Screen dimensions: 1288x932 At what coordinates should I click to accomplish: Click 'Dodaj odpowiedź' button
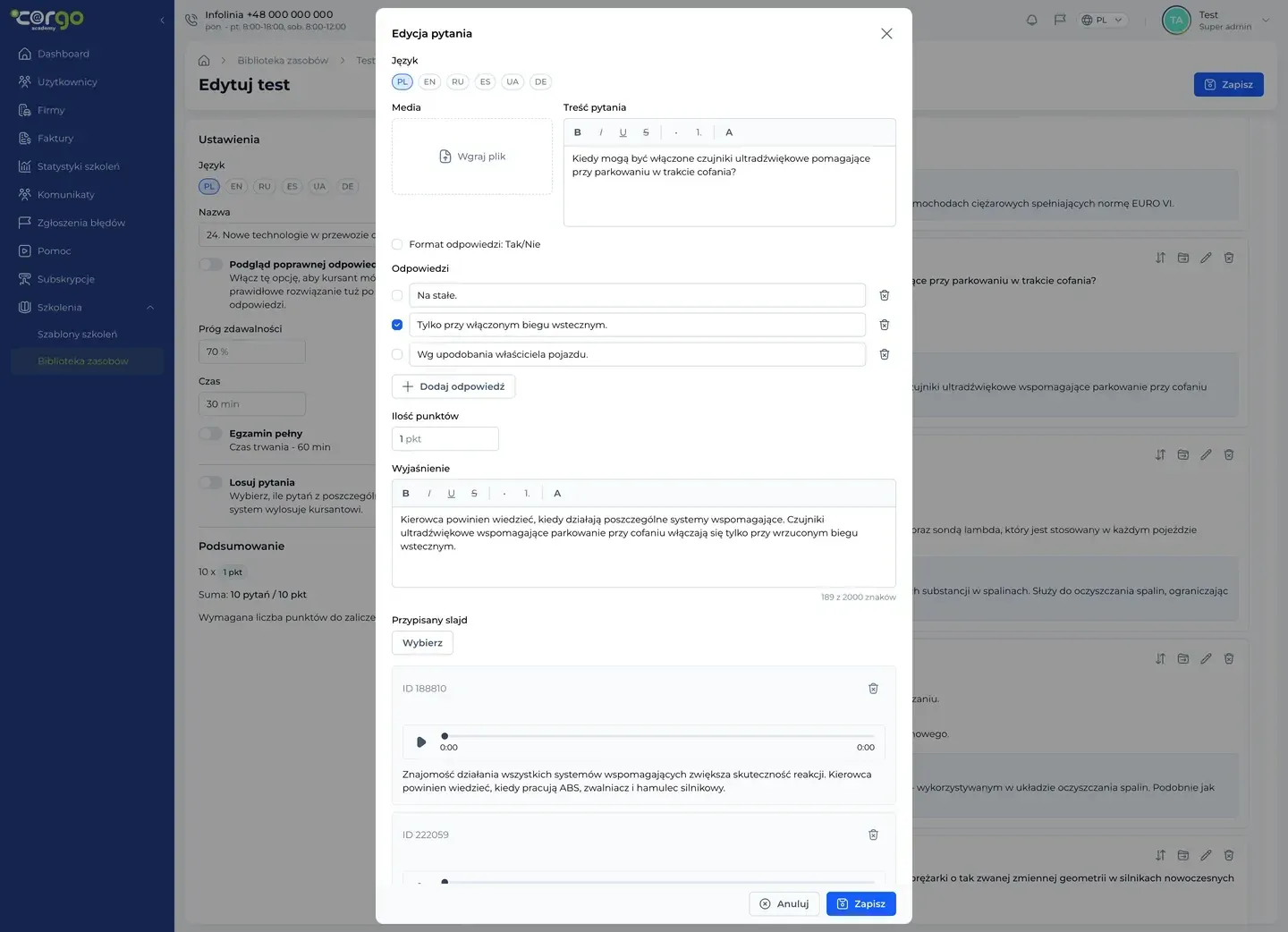tap(453, 386)
